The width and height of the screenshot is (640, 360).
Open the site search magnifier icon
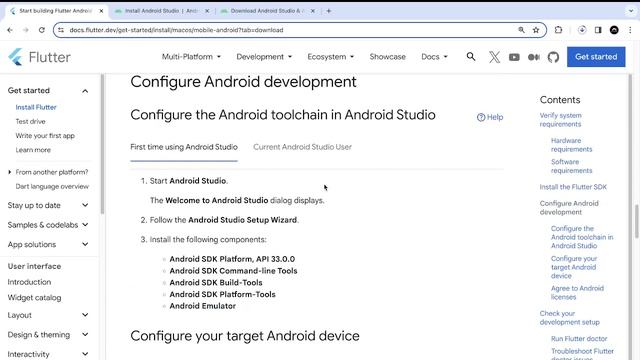click(x=471, y=57)
